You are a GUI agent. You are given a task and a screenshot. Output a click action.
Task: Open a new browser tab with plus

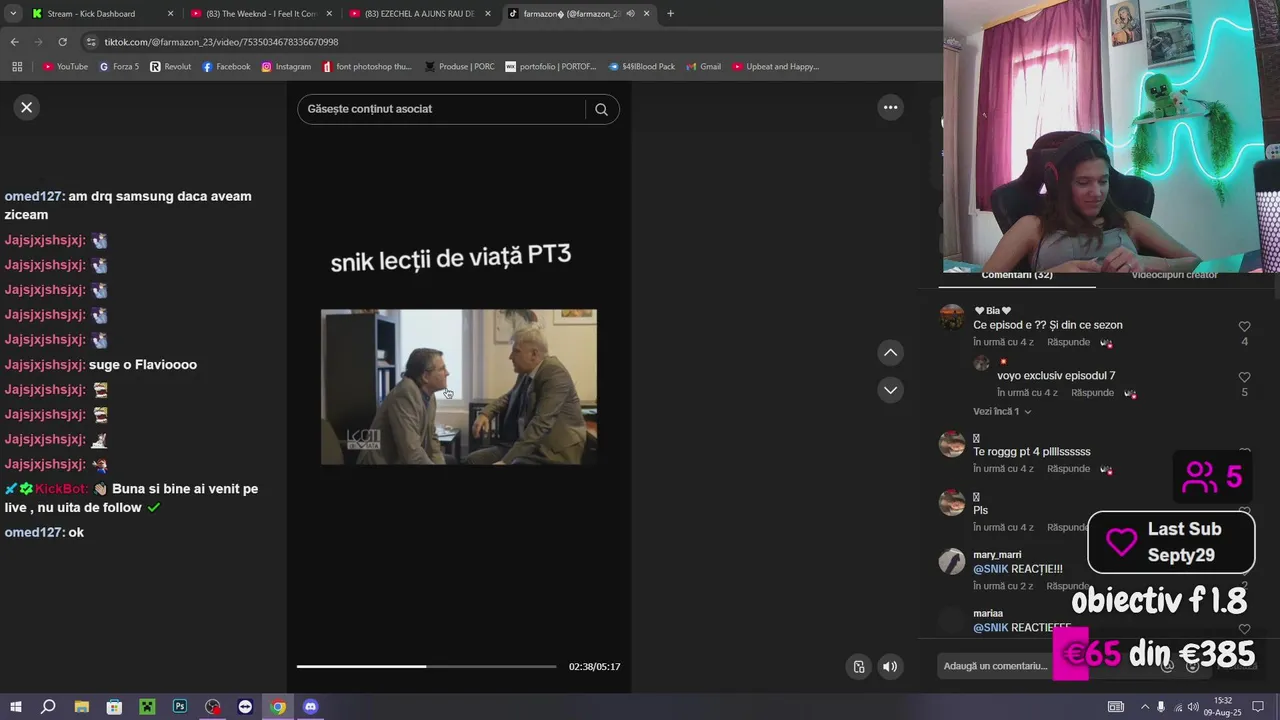(x=670, y=14)
